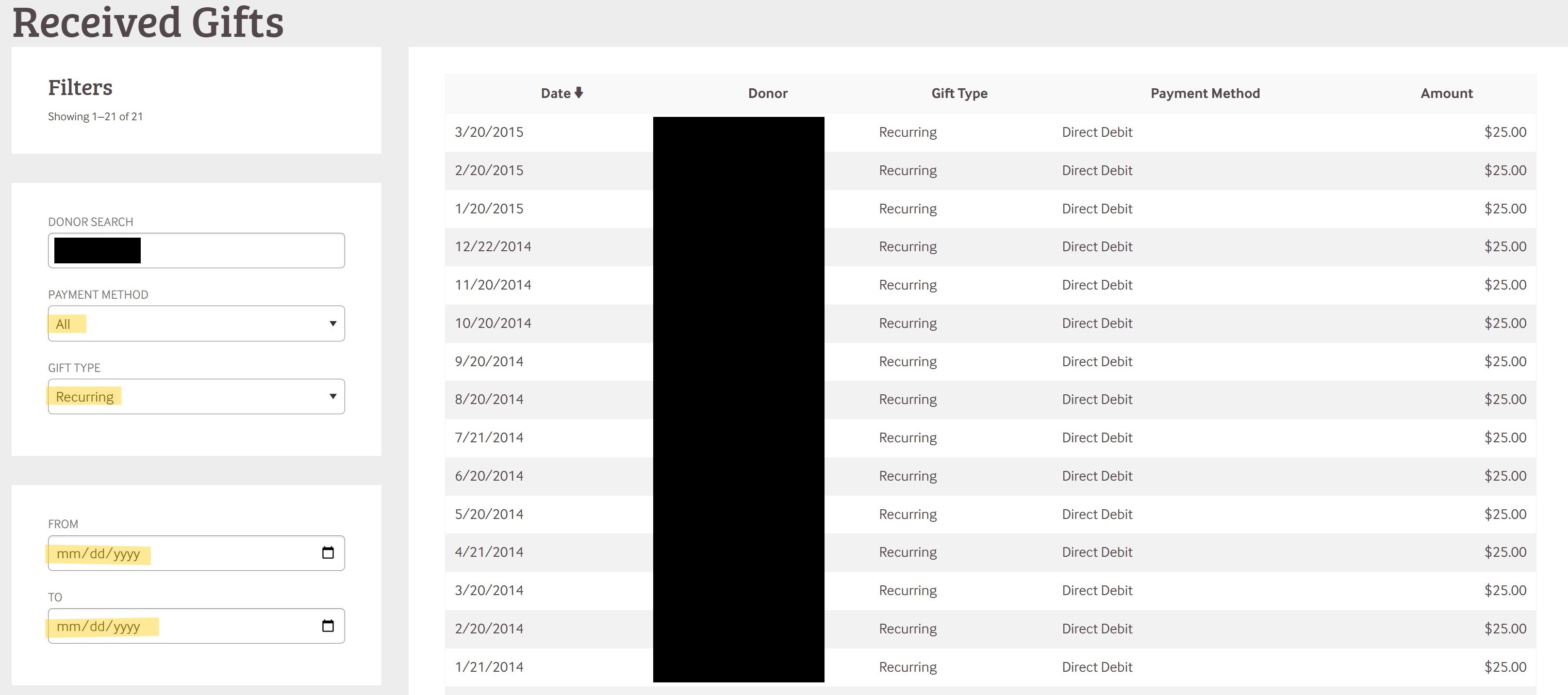This screenshot has height=695, width=1568.
Task: Open the TO date calendar picker icon
Action: pyautogui.click(x=328, y=626)
